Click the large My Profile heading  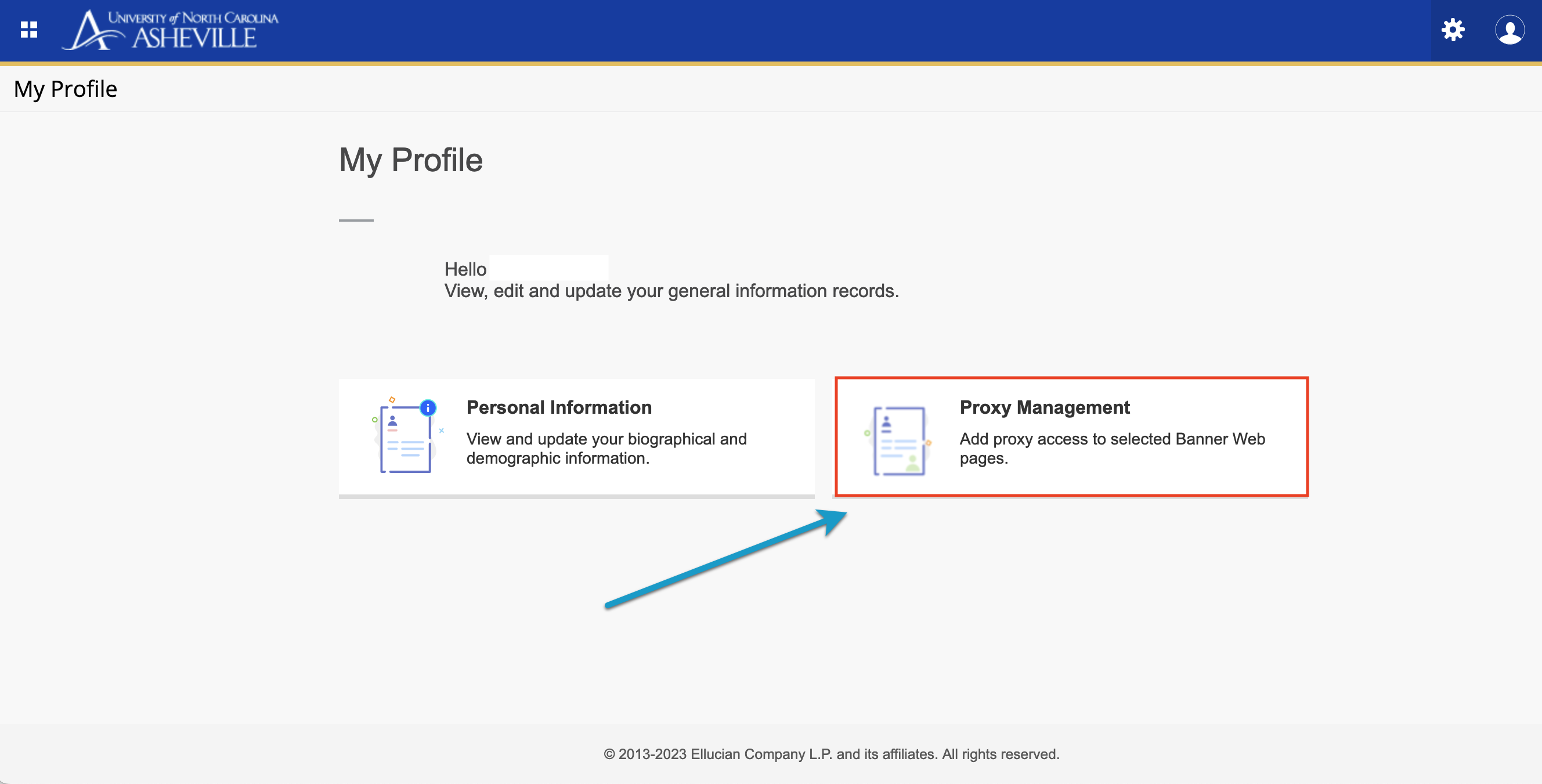tap(411, 160)
